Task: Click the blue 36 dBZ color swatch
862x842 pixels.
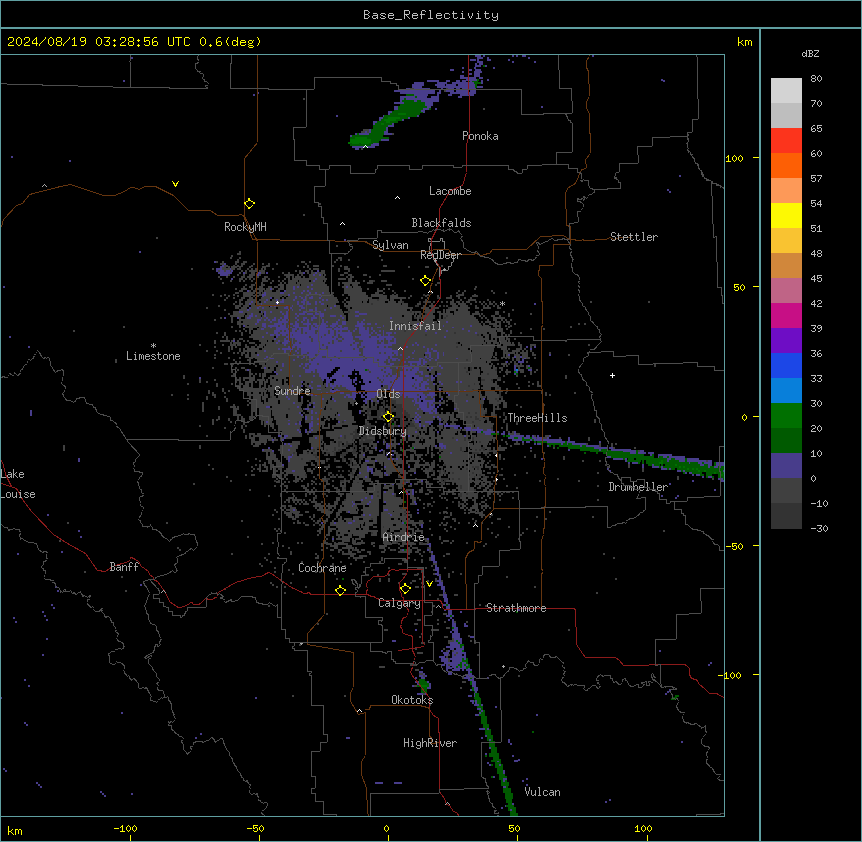Action: pos(786,365)
